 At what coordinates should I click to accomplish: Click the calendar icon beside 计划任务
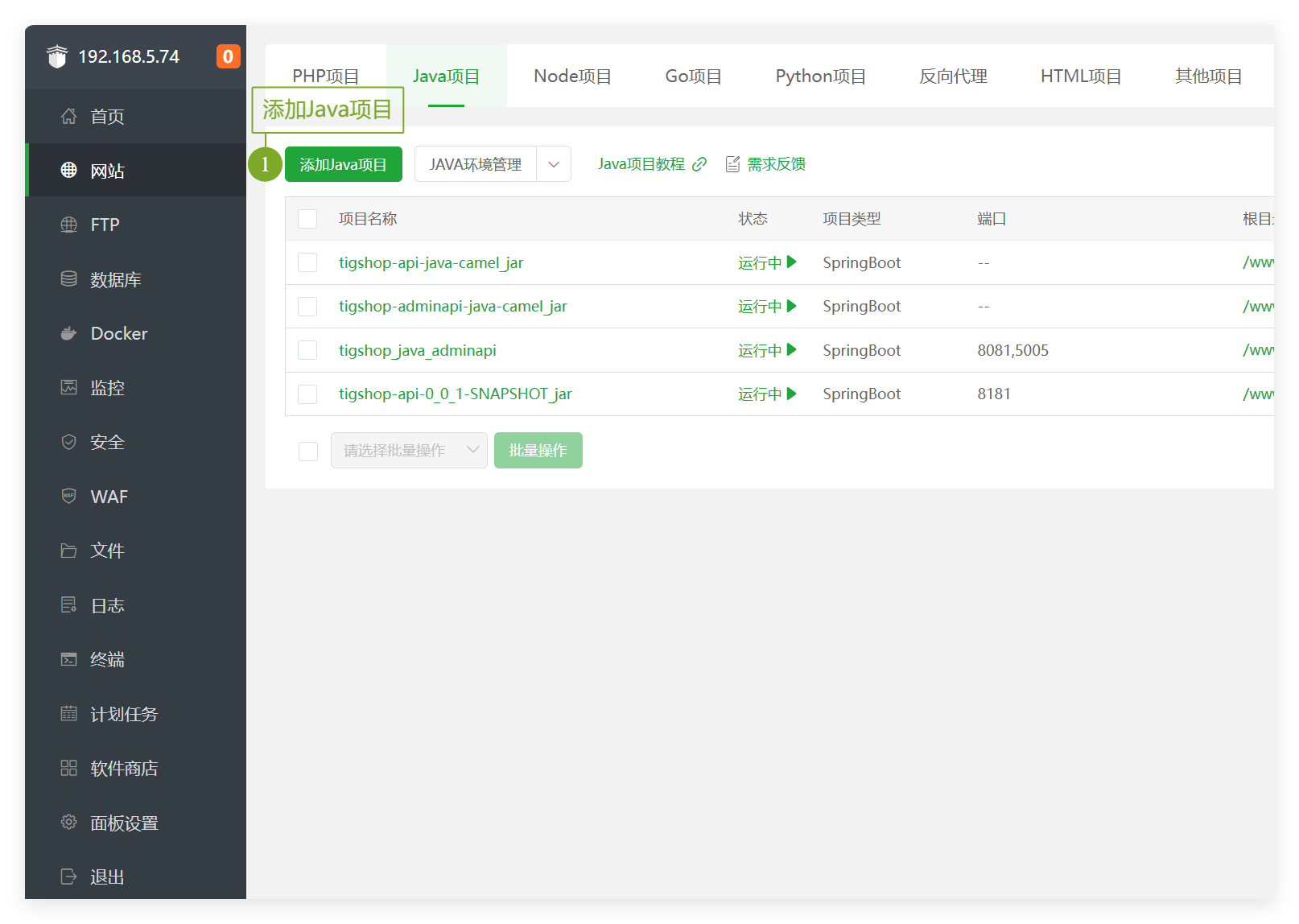(69, 713)
